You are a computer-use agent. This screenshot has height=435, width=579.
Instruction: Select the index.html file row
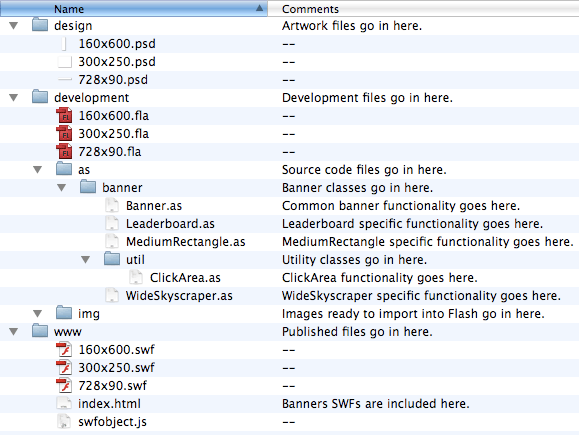click(x=290, y=404)
